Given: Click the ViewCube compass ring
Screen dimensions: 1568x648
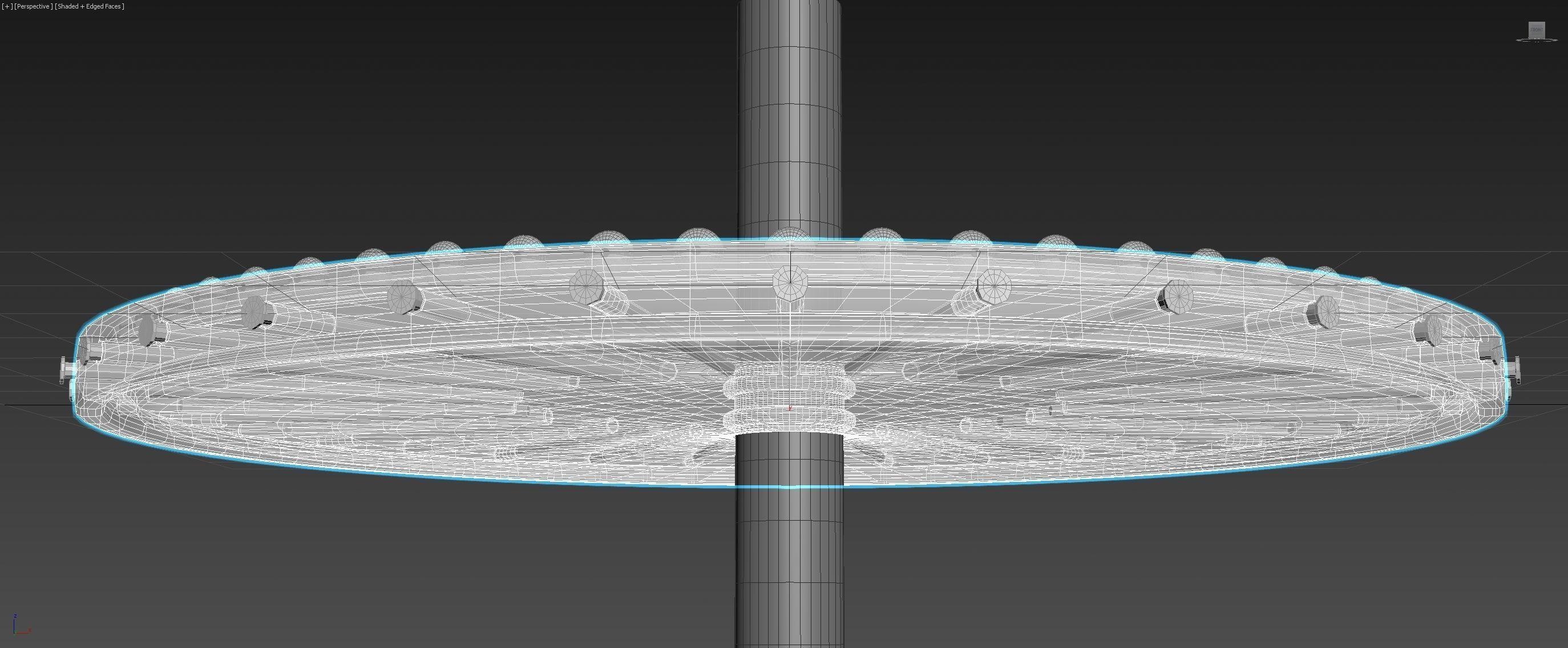Looking at the screenshot, I should click(x=1537, y=39).
